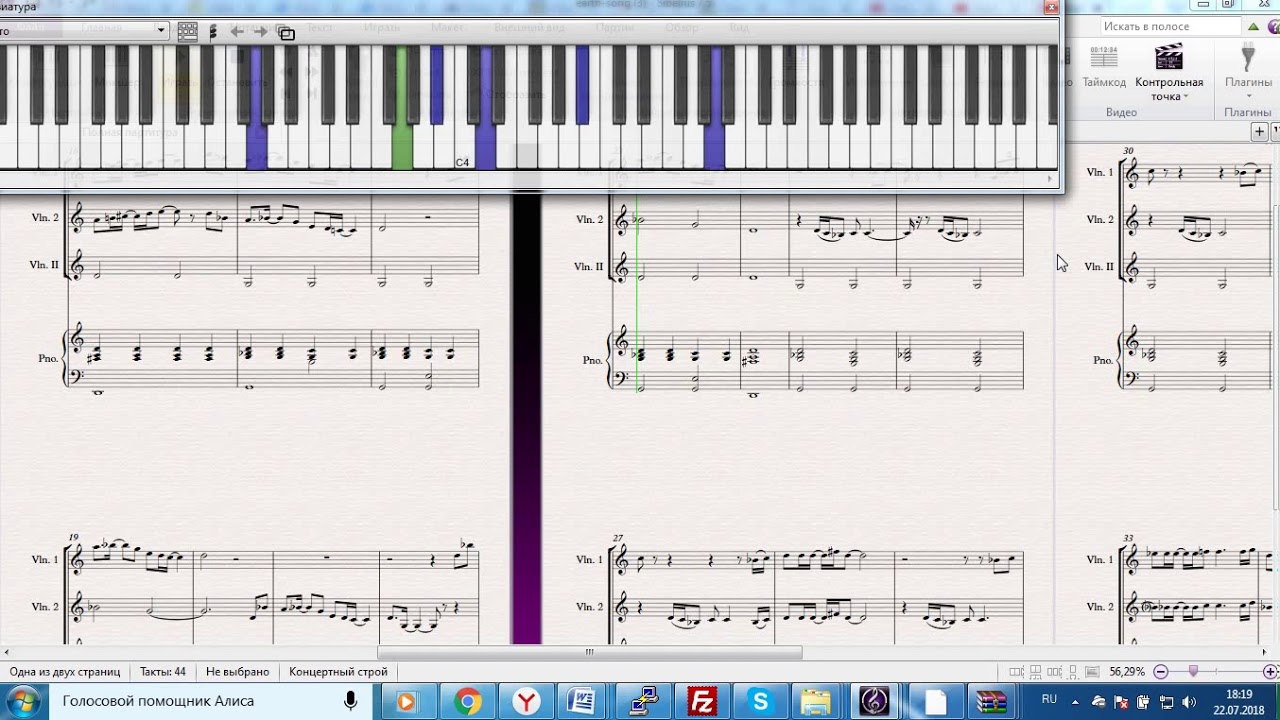Click the zoom percentage 56,29%

point(1127,672)
